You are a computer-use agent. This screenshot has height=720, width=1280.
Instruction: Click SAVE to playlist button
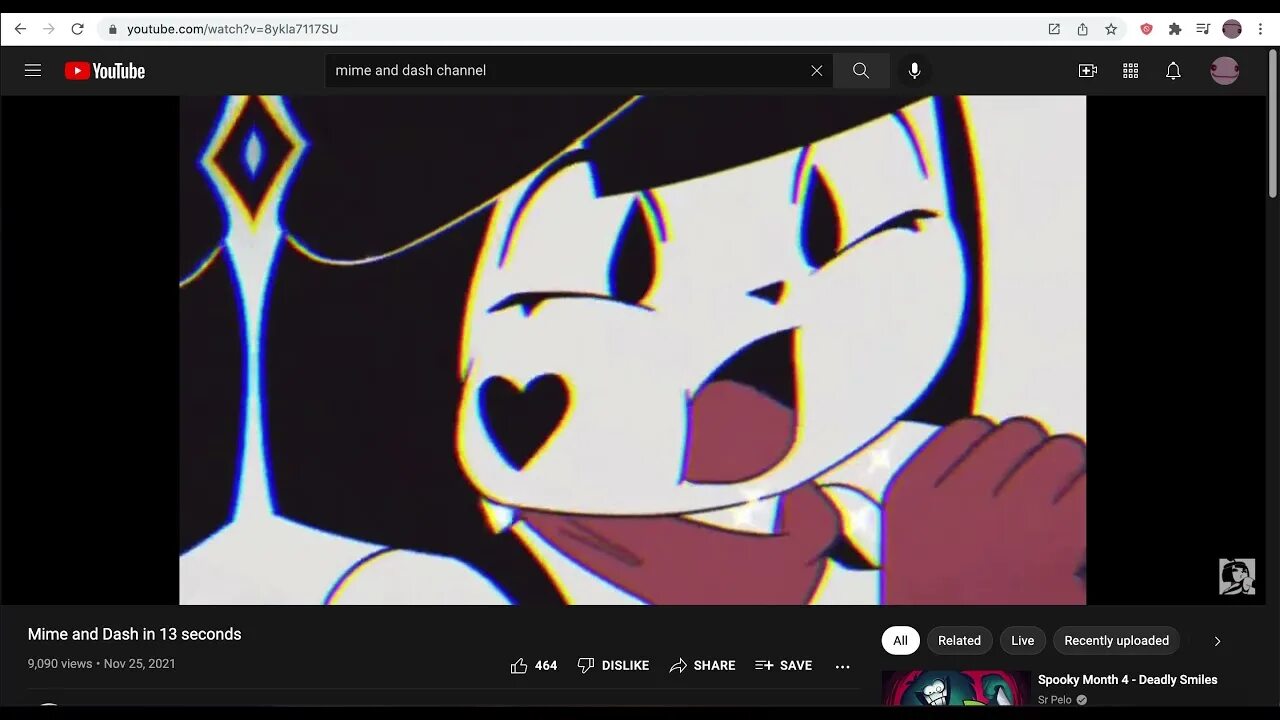pyautogui.click(x=783, y=666)
